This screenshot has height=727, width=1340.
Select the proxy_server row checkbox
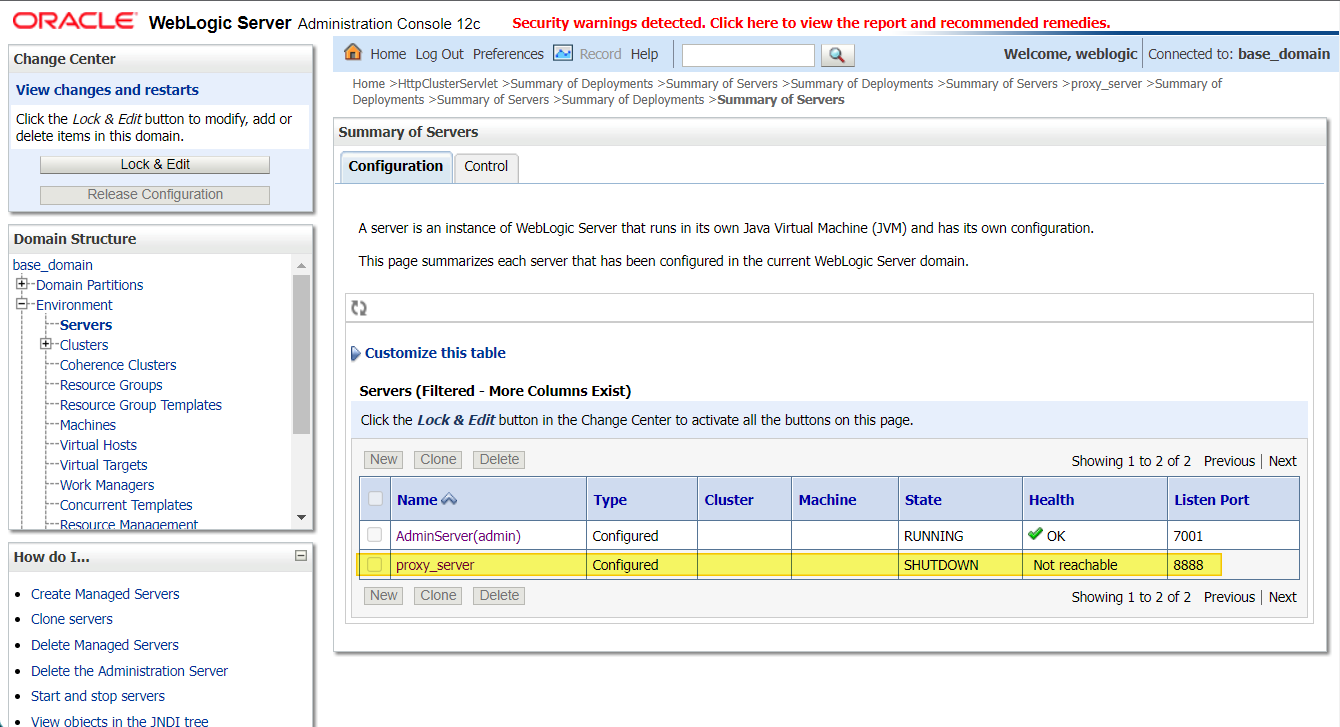coord(374,564)
